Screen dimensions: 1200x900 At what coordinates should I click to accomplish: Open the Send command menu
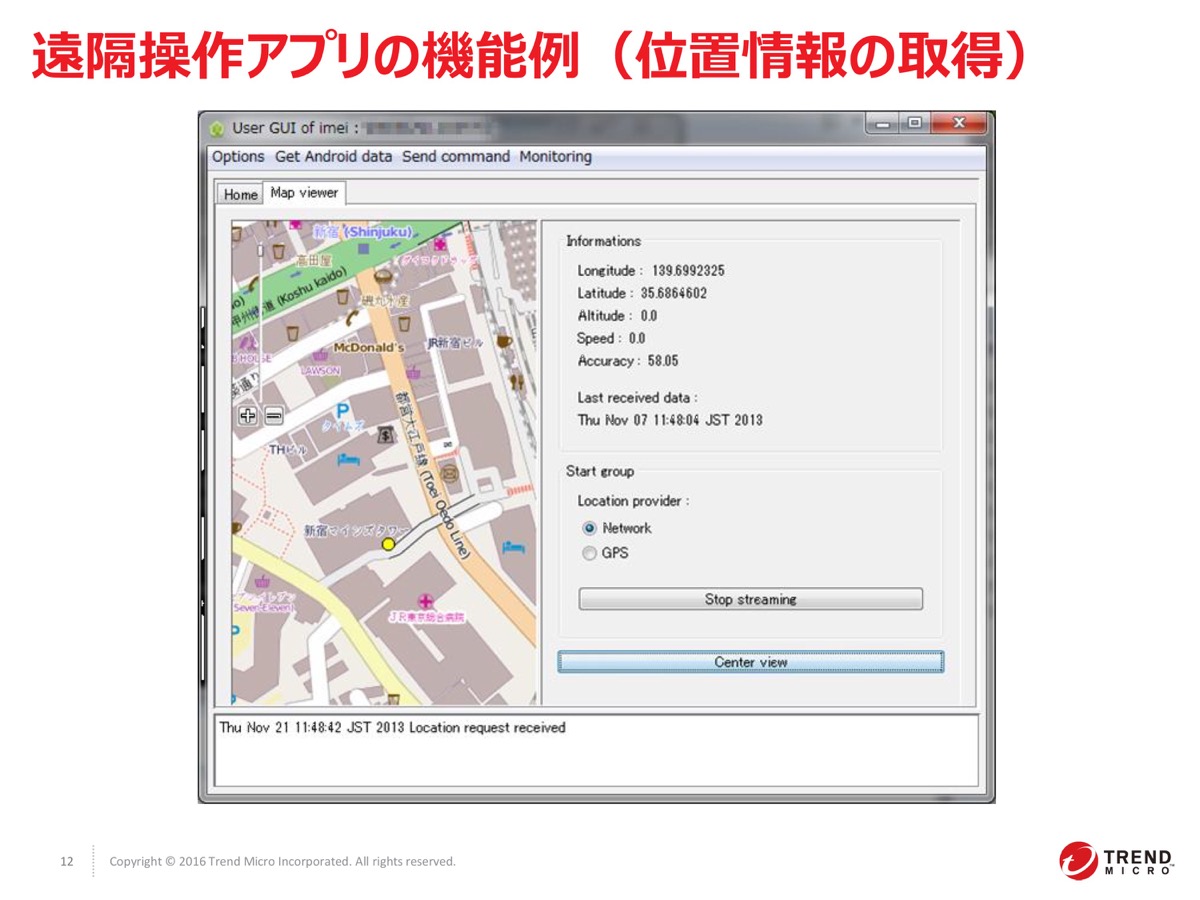tap(456, 157)
